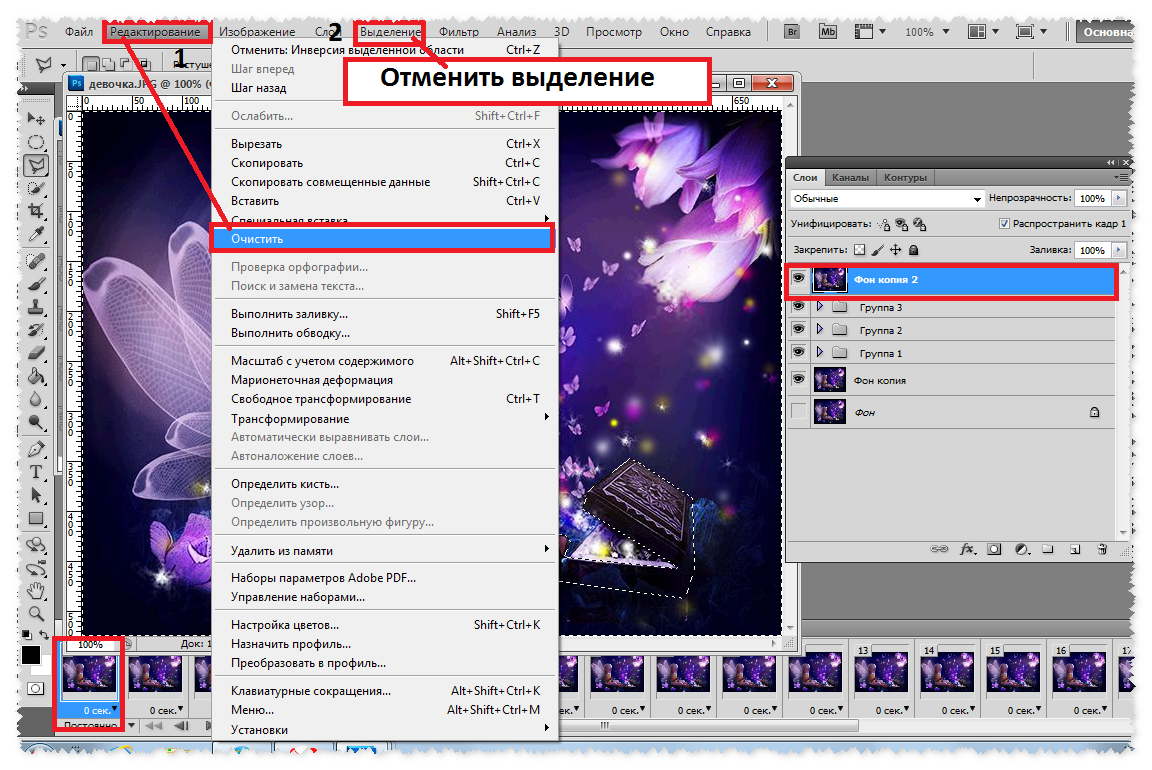The image size is (1152, 770).
Task: Launch Mini Bridge from the application bar
Action: point(828,32)
